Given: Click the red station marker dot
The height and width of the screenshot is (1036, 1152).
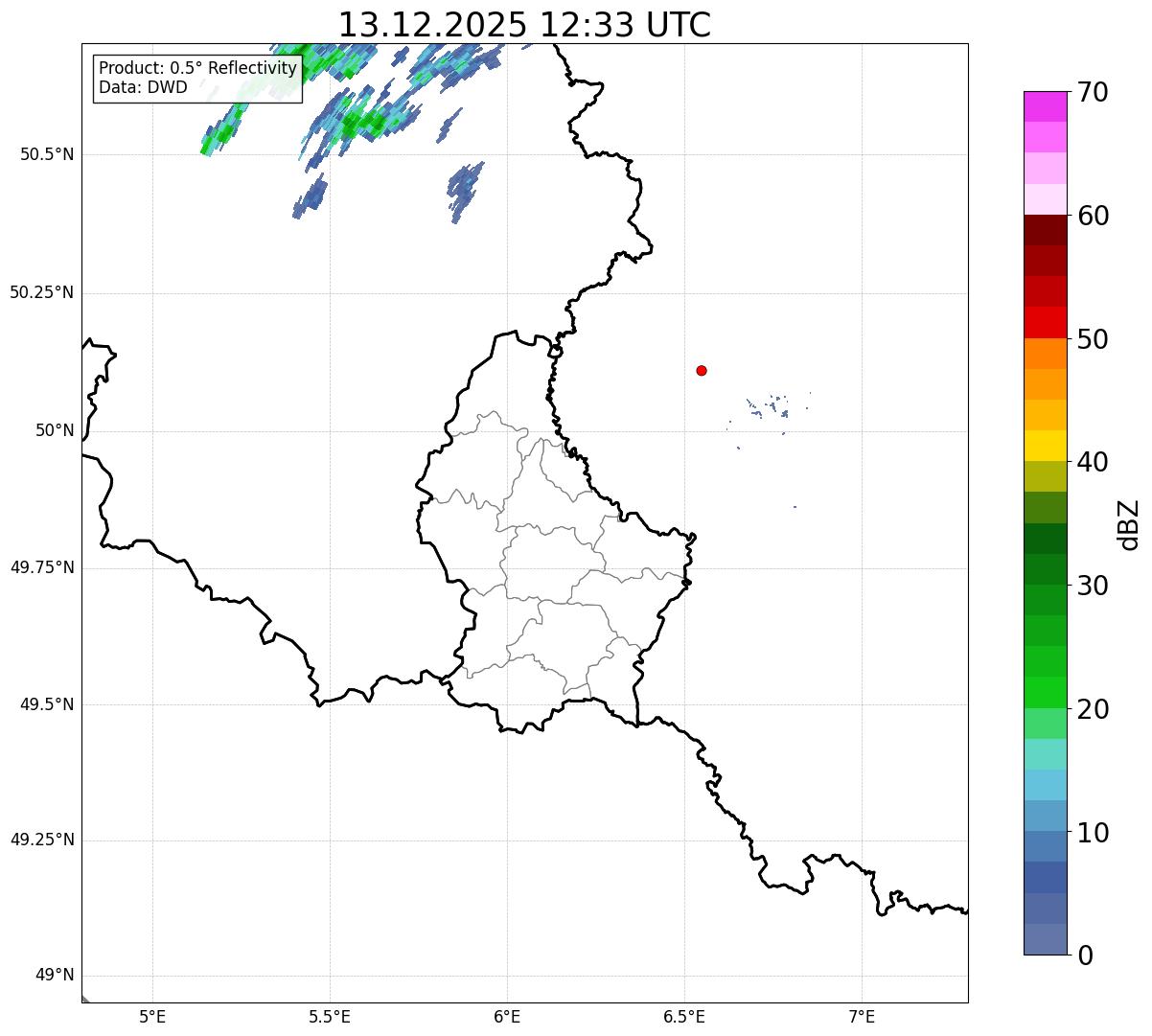Looking at the screenshot, I should [x=702, y=370].
